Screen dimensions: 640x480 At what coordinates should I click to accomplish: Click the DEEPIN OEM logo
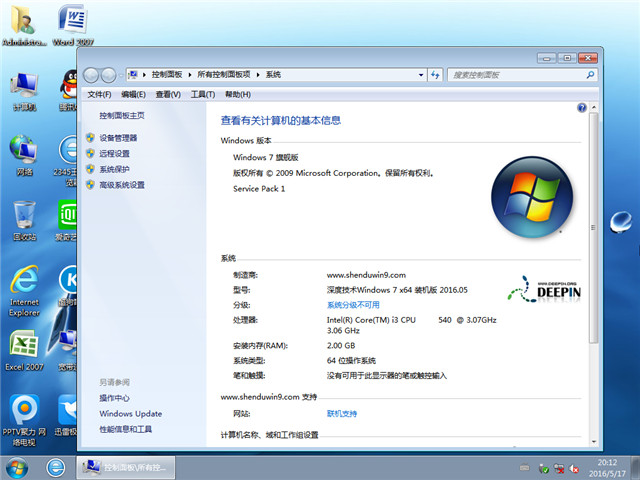click(544, 289)
